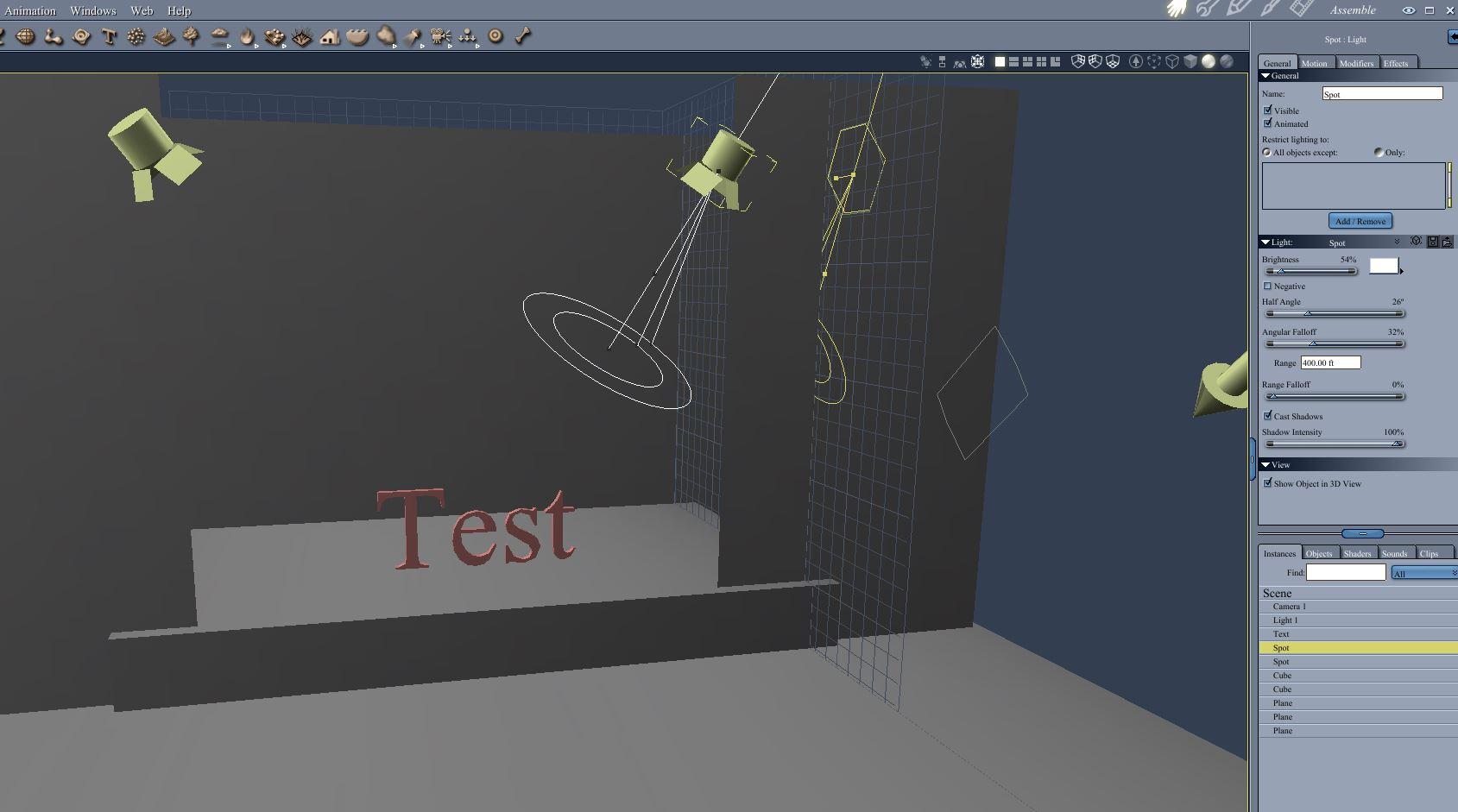Adjust the Brightness slider

click(x=1310, y=271)
